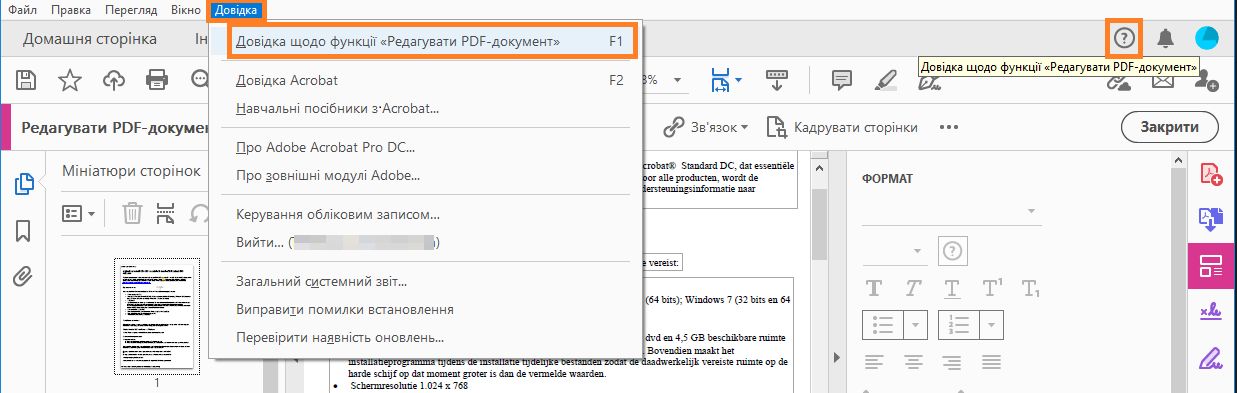This screenshot has height=393, width=1237.
Task: Toggle underline text formatting
Action: click(953, 288)
